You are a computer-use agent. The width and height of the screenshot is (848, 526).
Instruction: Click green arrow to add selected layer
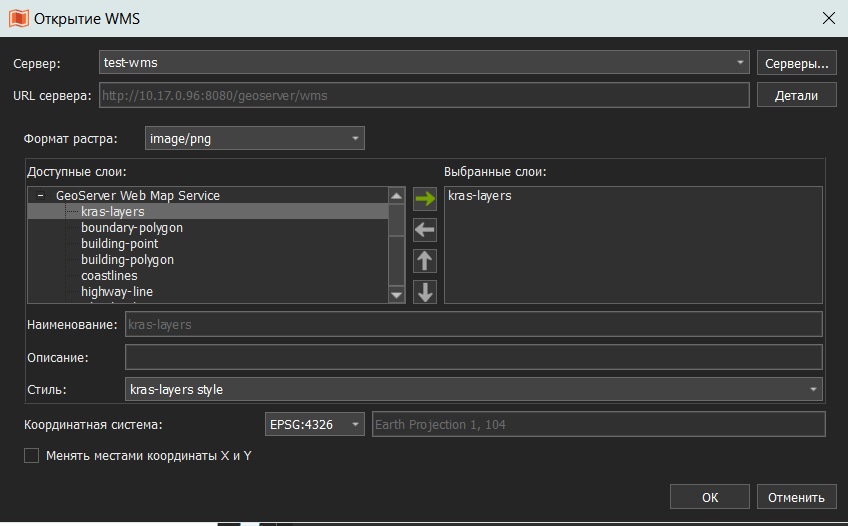(x=425, y=199)
